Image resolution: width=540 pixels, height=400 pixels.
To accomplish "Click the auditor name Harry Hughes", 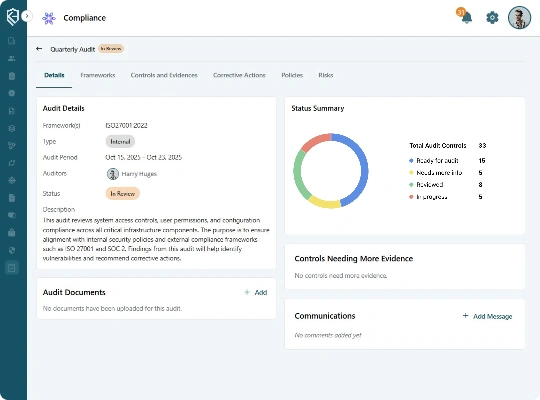I will (139, 174).
